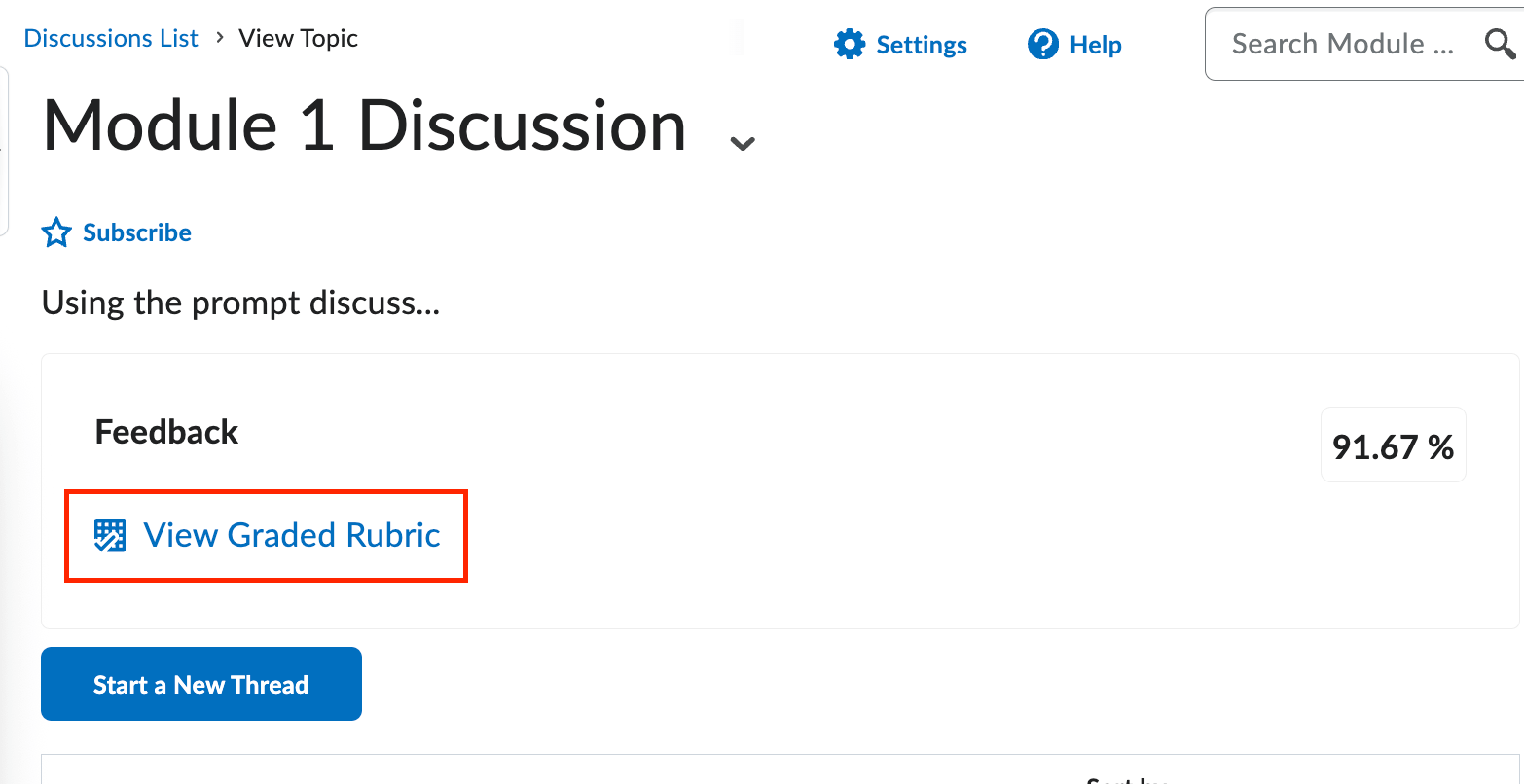Select Settings in the top navigation
This screenshot has height=784, width=1524.
click(x=921, y=44)
